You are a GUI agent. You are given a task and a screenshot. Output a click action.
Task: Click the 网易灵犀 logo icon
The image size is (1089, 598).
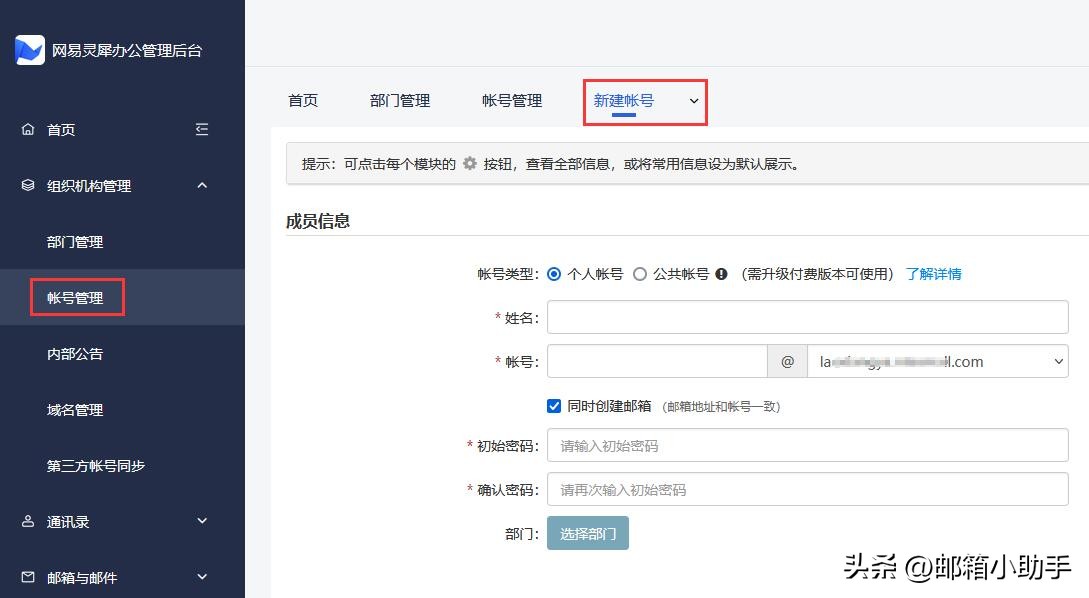pos(30,49)
